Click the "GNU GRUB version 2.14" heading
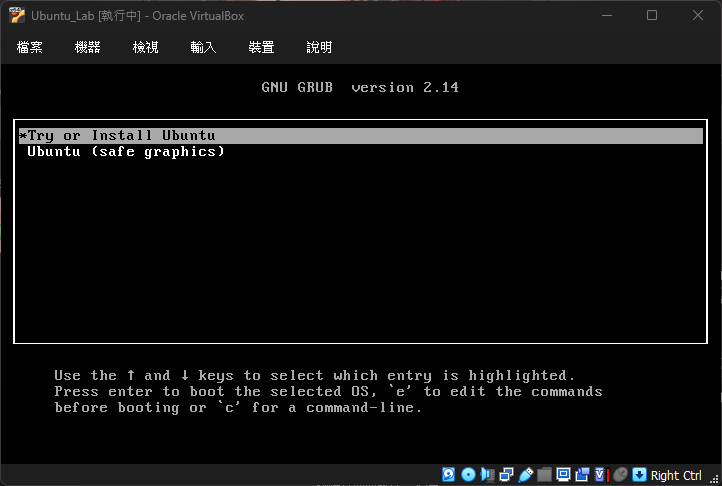This screenshot has height=486, width=722. tap(360, 87)
